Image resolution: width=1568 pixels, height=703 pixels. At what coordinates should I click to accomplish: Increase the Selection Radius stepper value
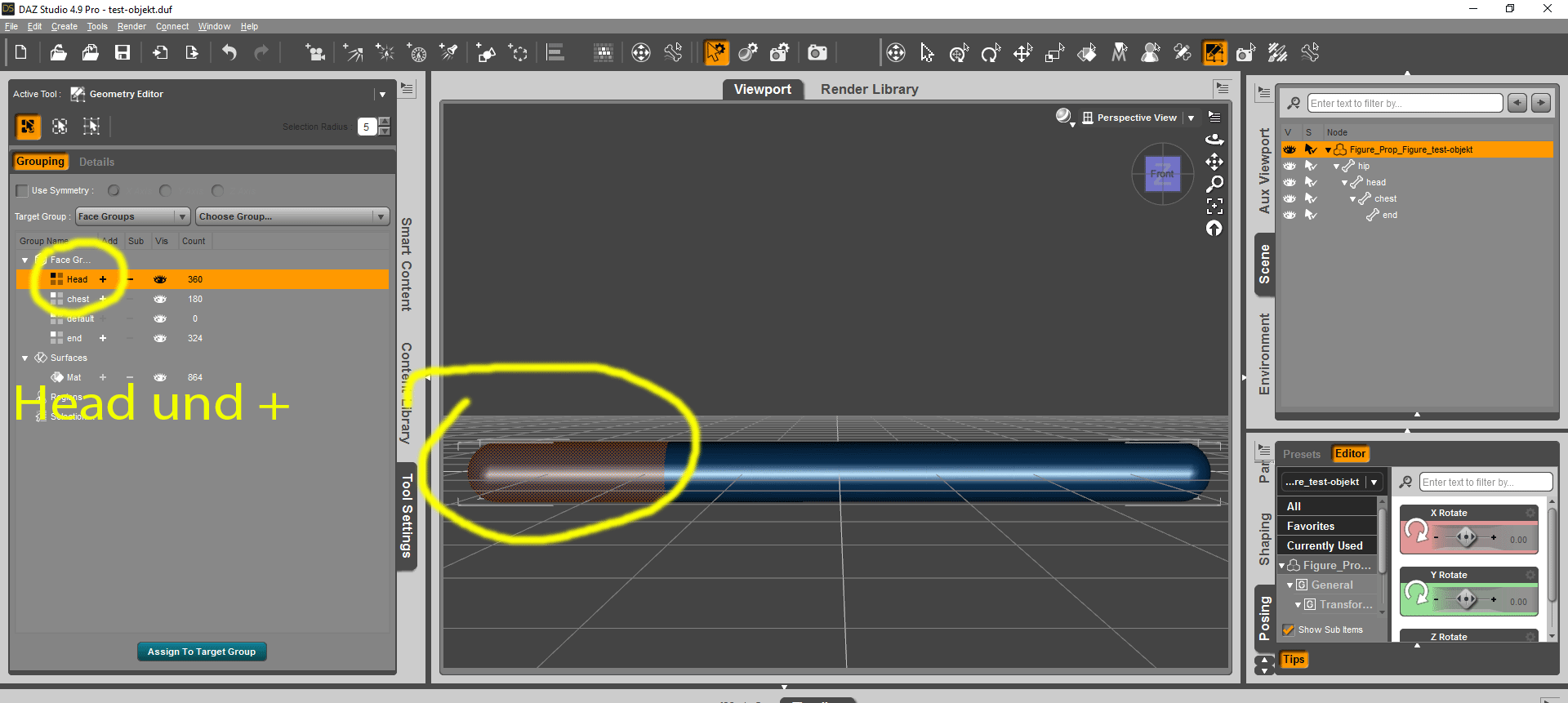(385, 122)
